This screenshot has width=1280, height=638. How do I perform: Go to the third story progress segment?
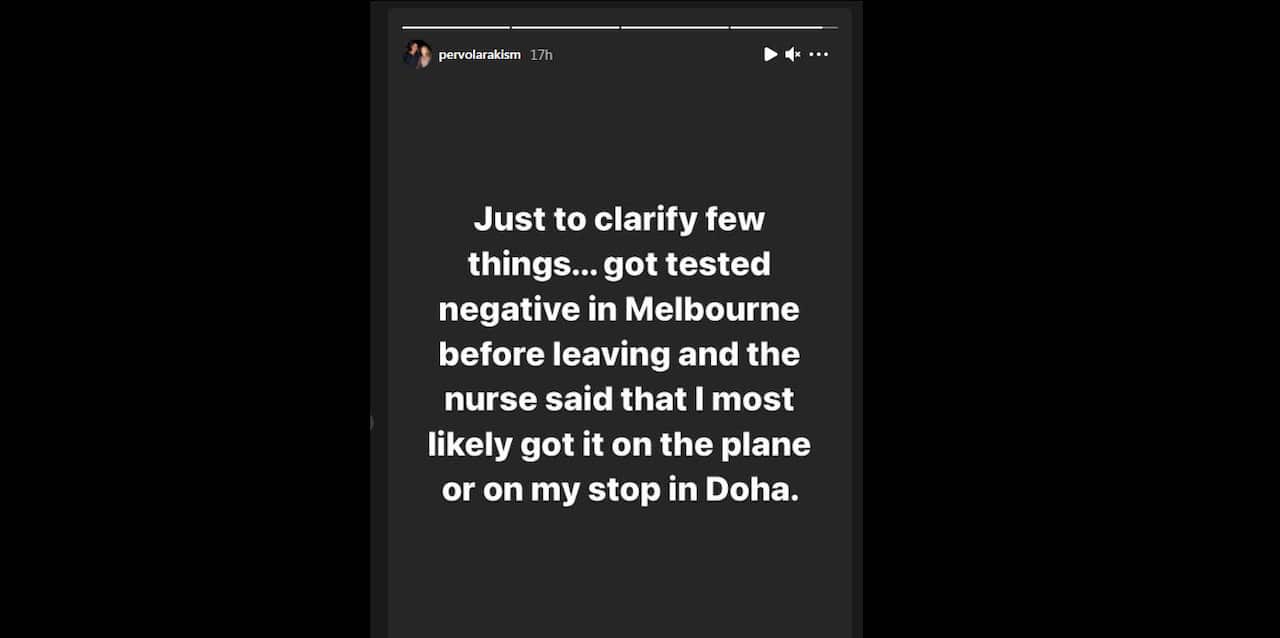coord(674,27)
